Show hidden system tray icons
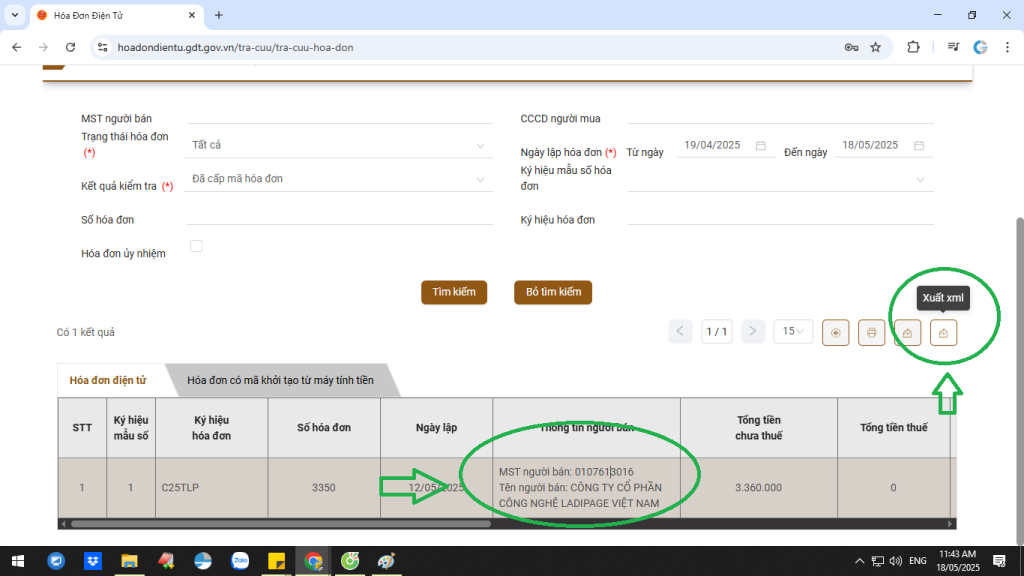 (x=859, y=561)
